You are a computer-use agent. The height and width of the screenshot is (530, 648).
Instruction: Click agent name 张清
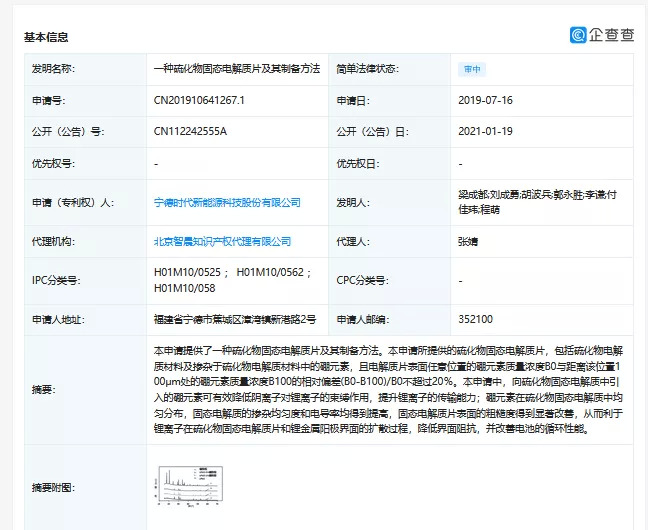pos(468,241)
